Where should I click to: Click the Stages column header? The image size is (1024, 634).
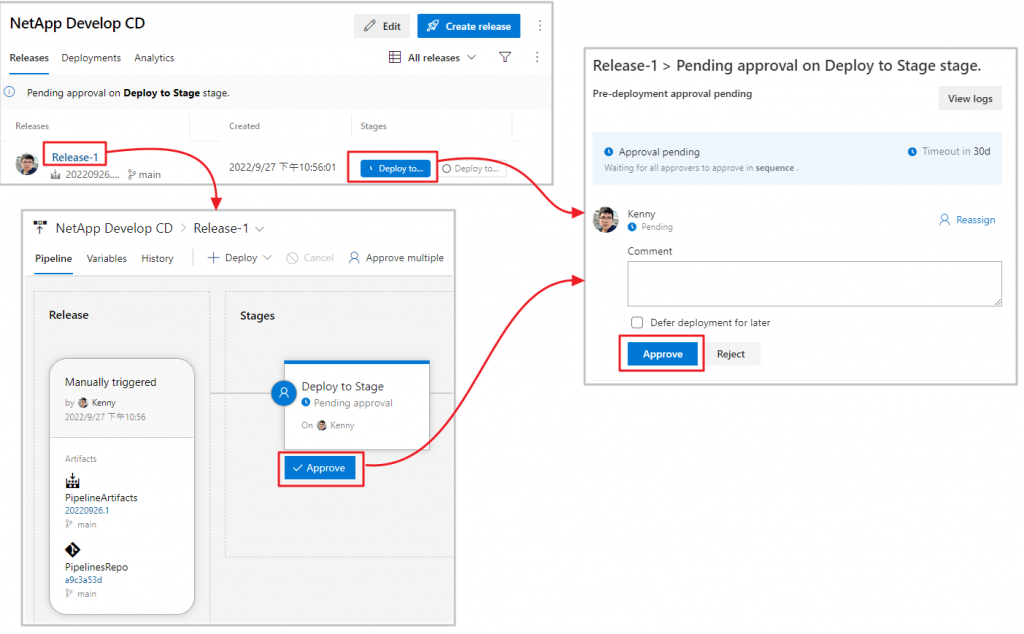374,126
